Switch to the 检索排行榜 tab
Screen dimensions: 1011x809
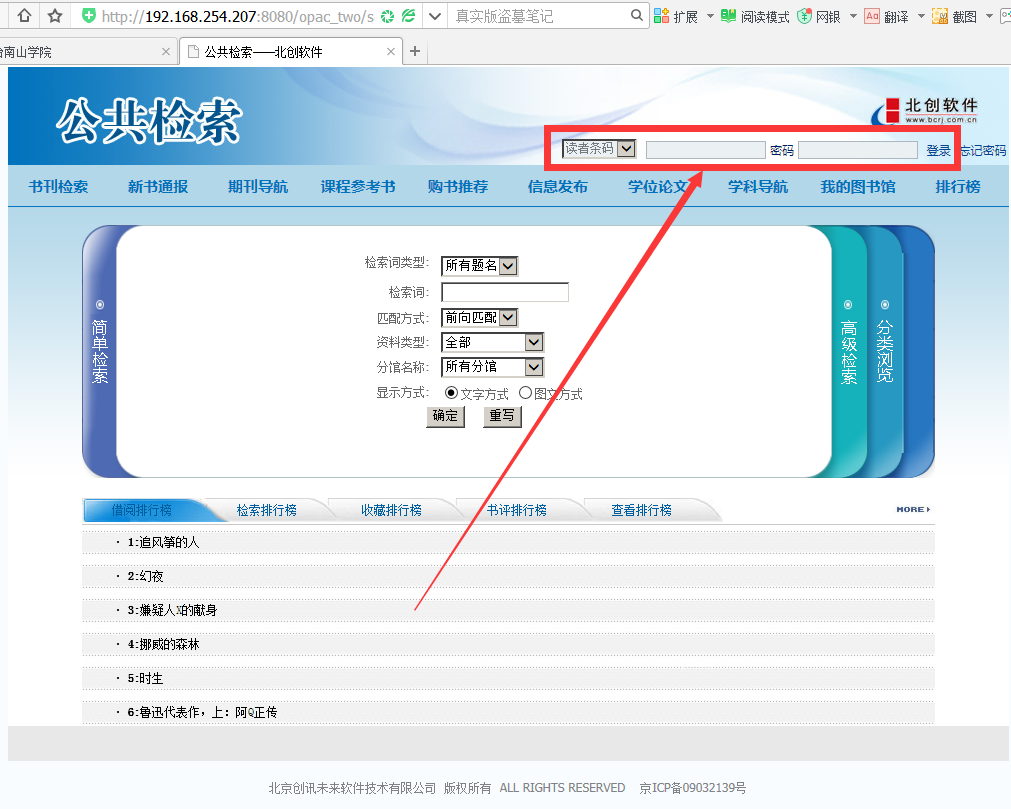click(x=266, y=510)
